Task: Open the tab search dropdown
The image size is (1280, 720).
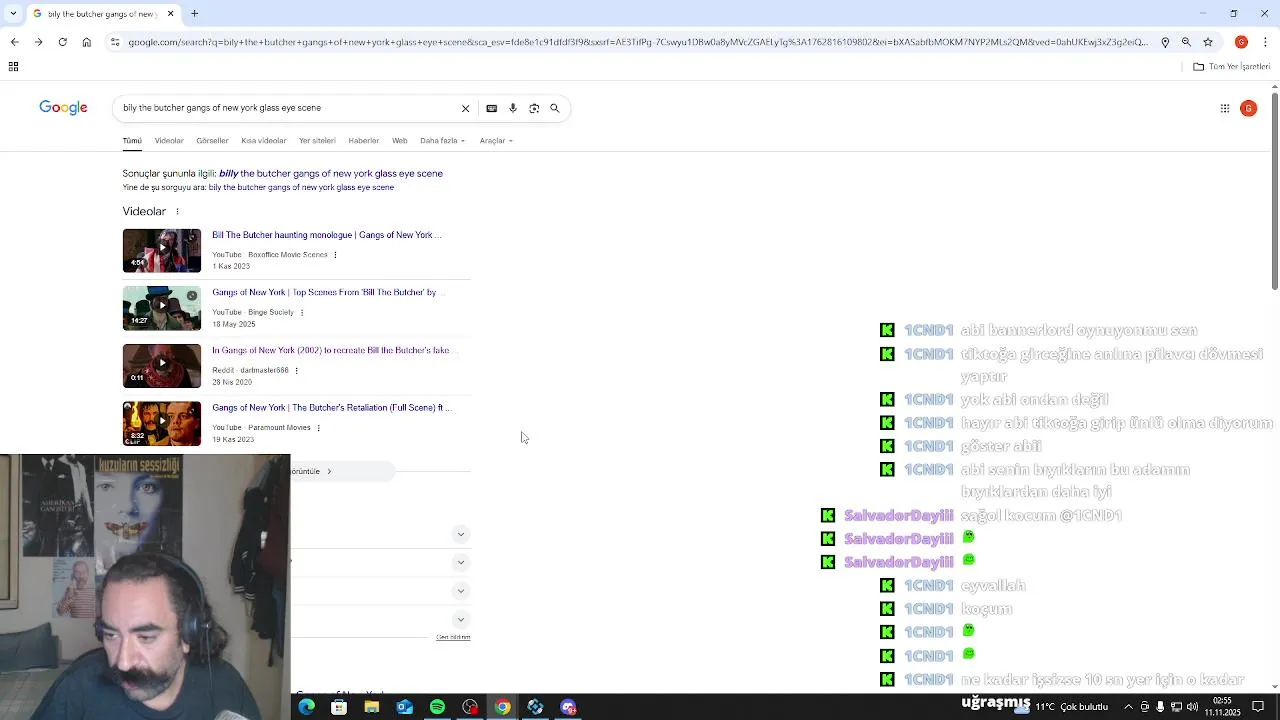Action: [x=12, y=14]
